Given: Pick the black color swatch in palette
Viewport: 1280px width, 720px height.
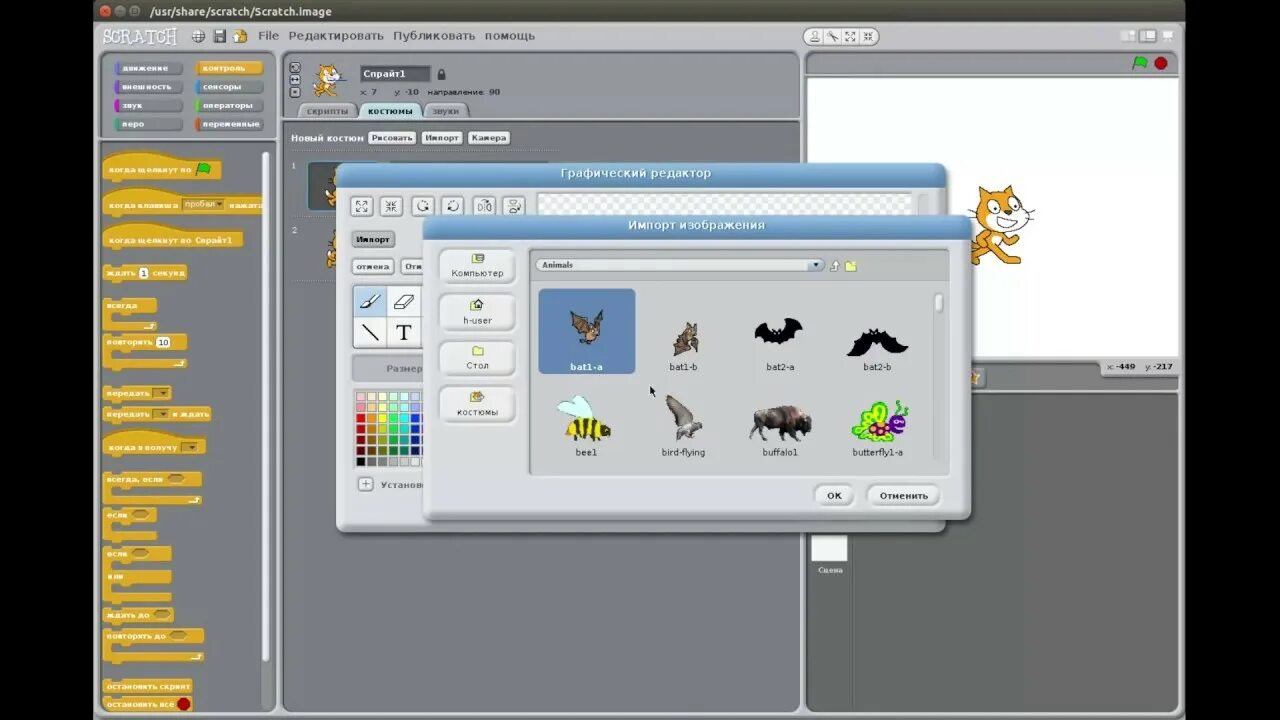Looking at the screenshot, I should pyautogui.click(x=361, y=461).
